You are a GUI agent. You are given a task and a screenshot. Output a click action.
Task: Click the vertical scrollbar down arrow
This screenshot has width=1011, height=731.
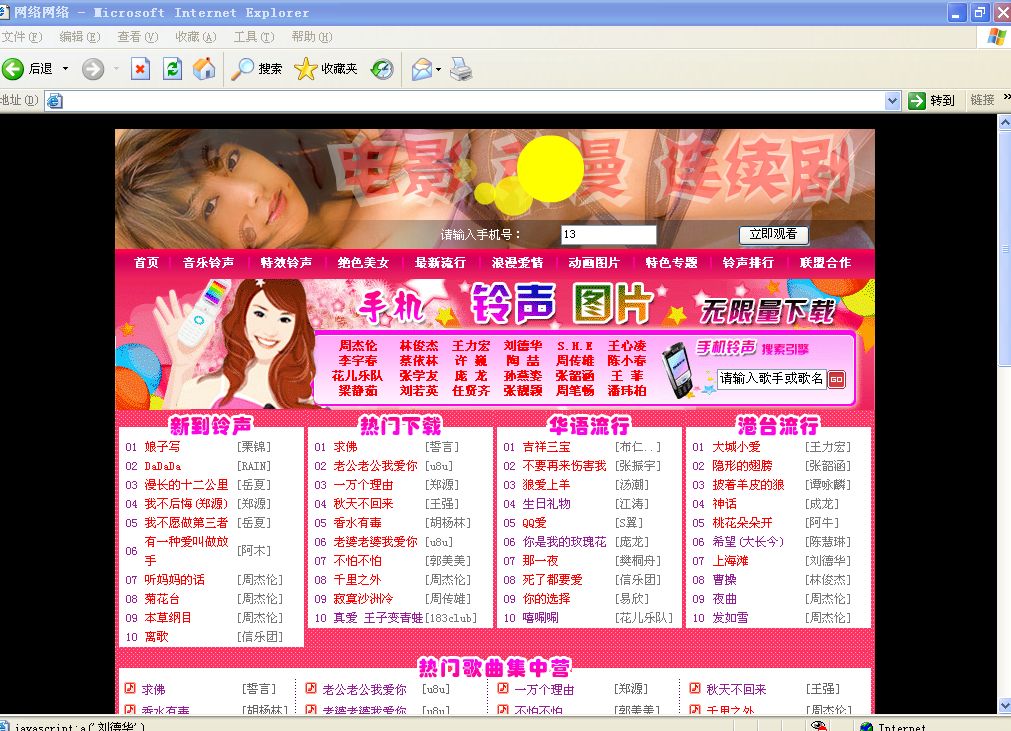(1004, 705)
